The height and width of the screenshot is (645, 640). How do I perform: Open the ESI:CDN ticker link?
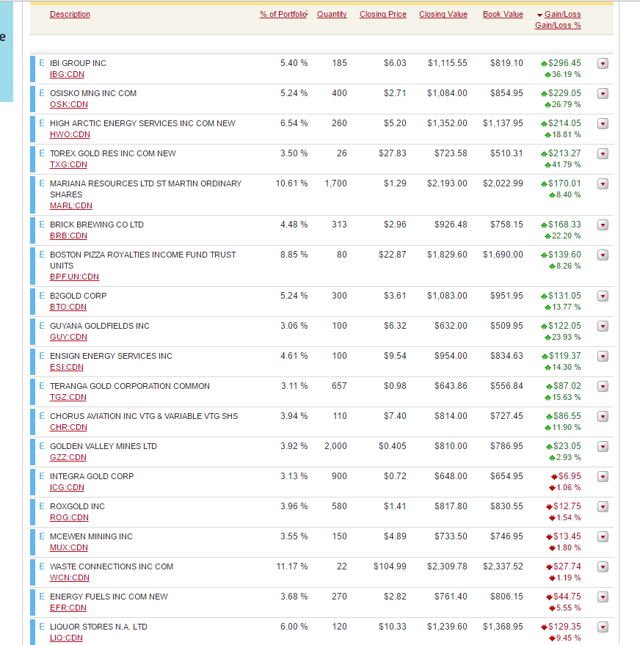click(66, 367)
